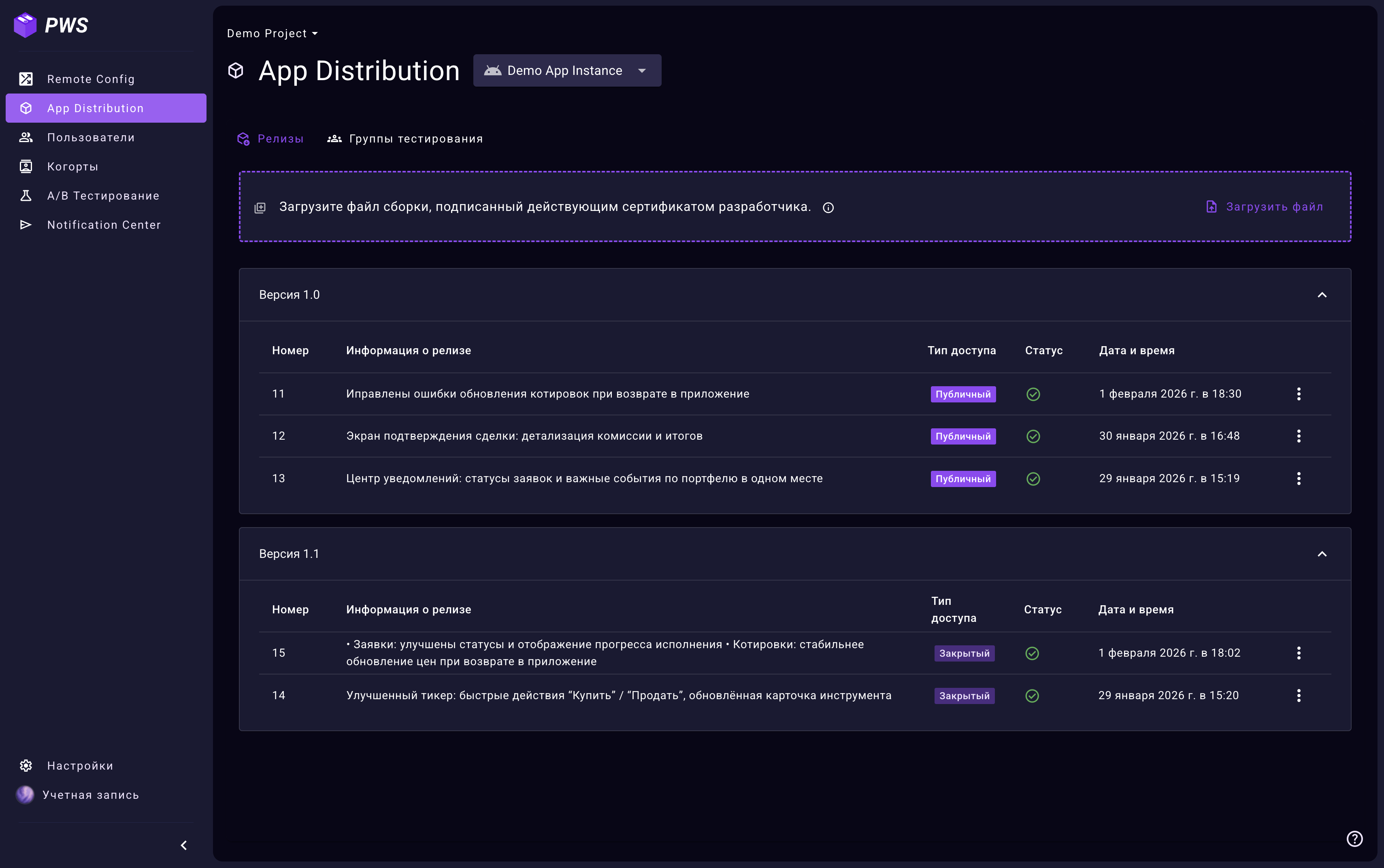Switch to Группы тестирования tab
1384x868 pixels.
(405, 139)
